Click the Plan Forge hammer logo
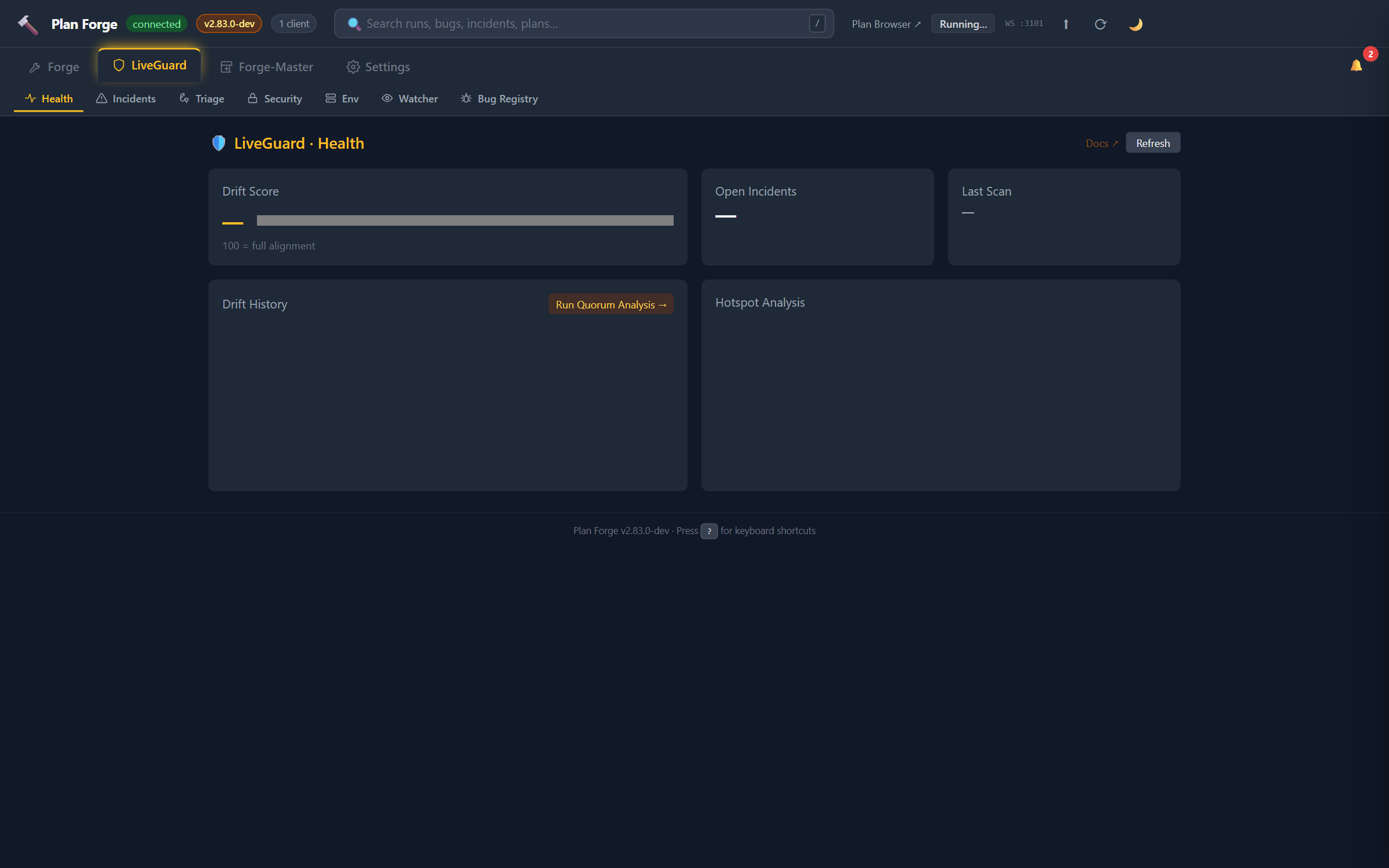The width and height of the screenshot is (1389, 868). (28, 24)
